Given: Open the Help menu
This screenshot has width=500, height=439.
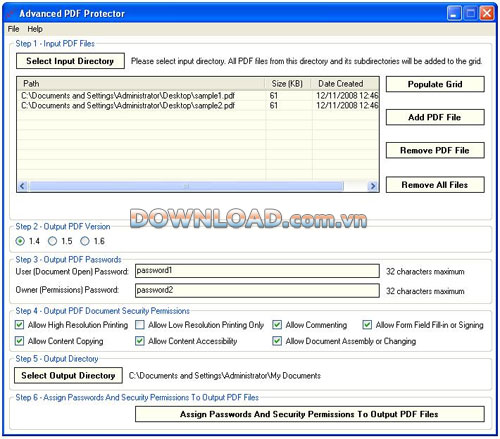Looking at the screenshot, I should click(x=35, y=29).
